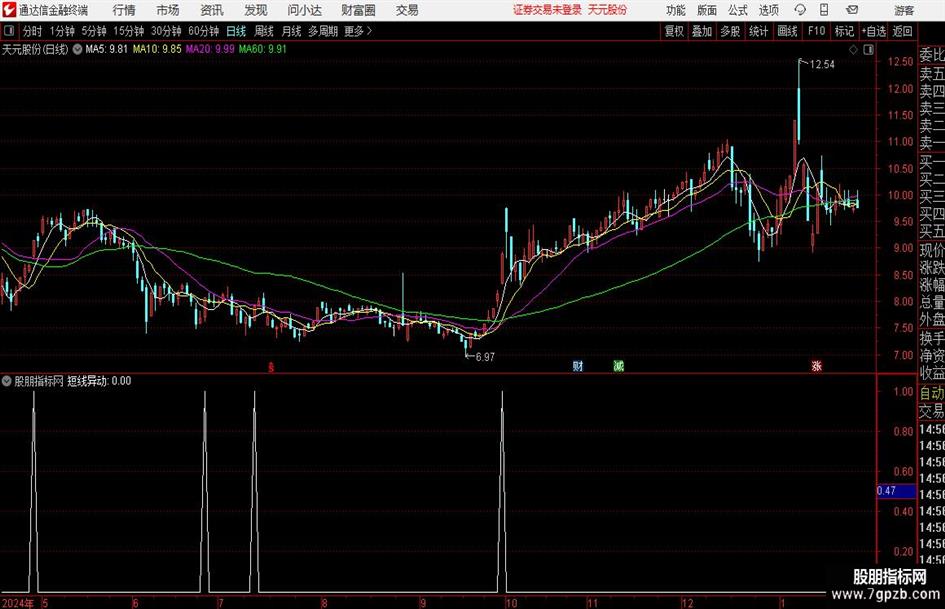Click 证券交易未登录 login status

coord(548,10)
